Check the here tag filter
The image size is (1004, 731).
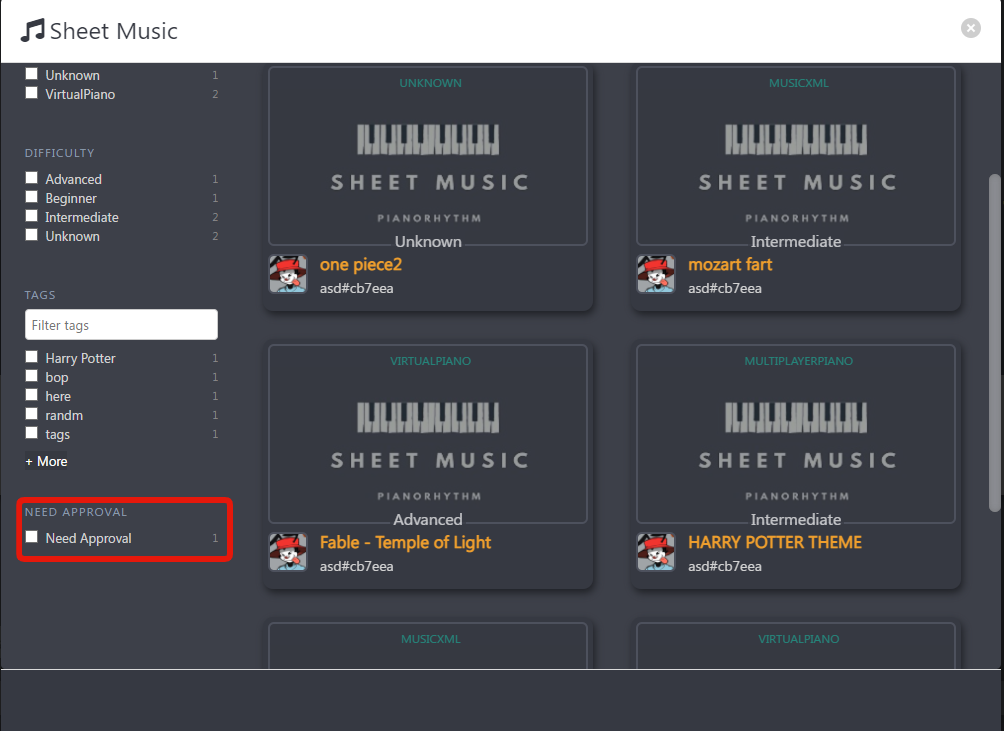(x=31, y=395)
